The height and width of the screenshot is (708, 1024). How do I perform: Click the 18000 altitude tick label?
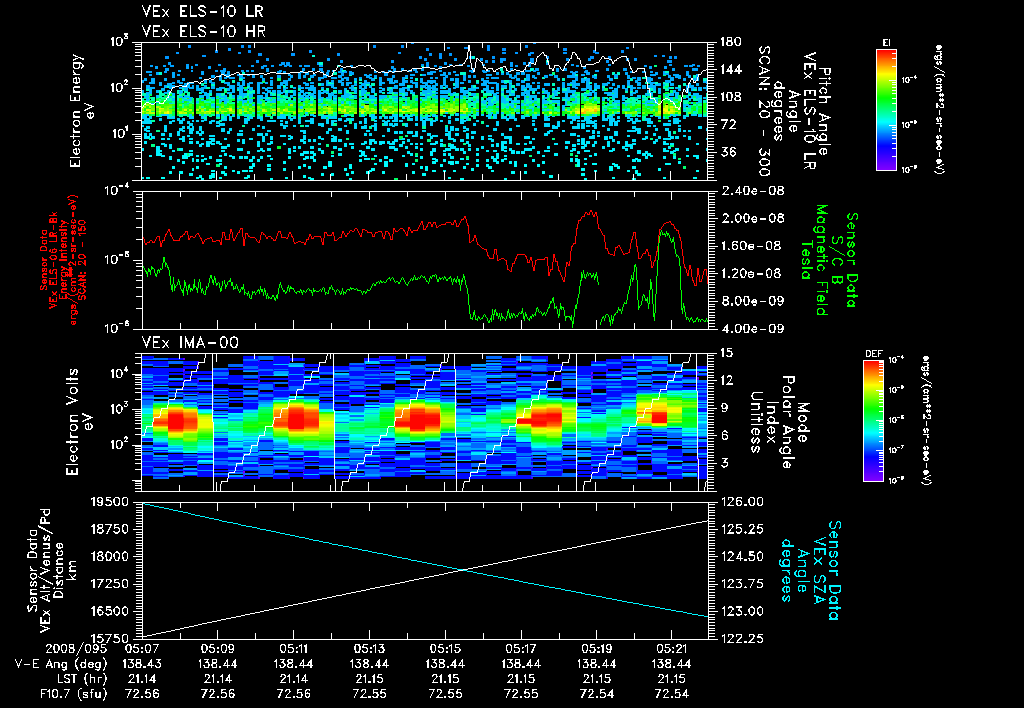(111, 557)
